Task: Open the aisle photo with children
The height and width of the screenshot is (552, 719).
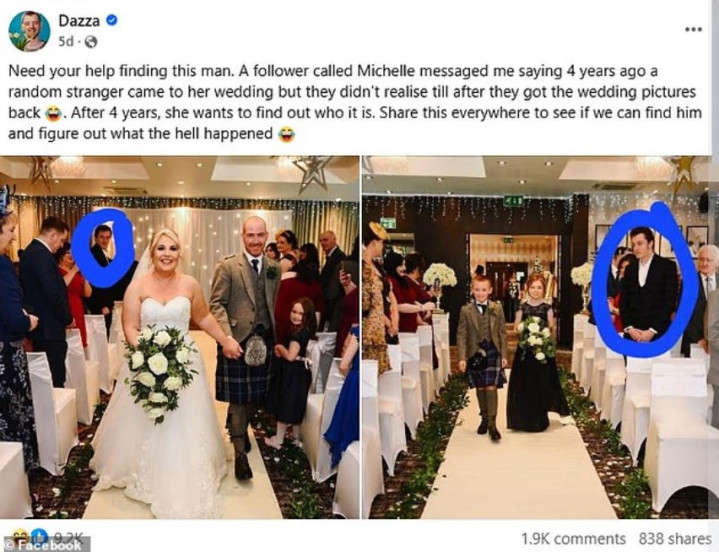Action: pyautogui.click(x=541, y=337)
